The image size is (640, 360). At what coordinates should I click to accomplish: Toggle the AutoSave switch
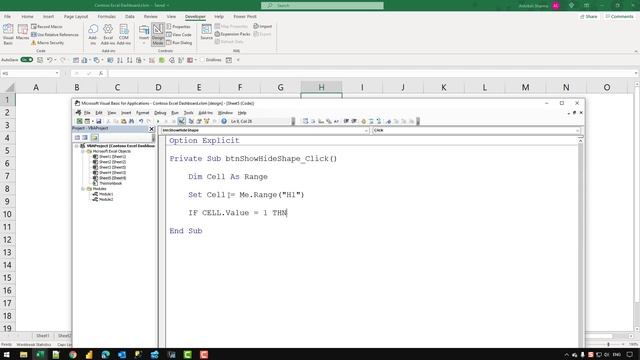point(27,60)
